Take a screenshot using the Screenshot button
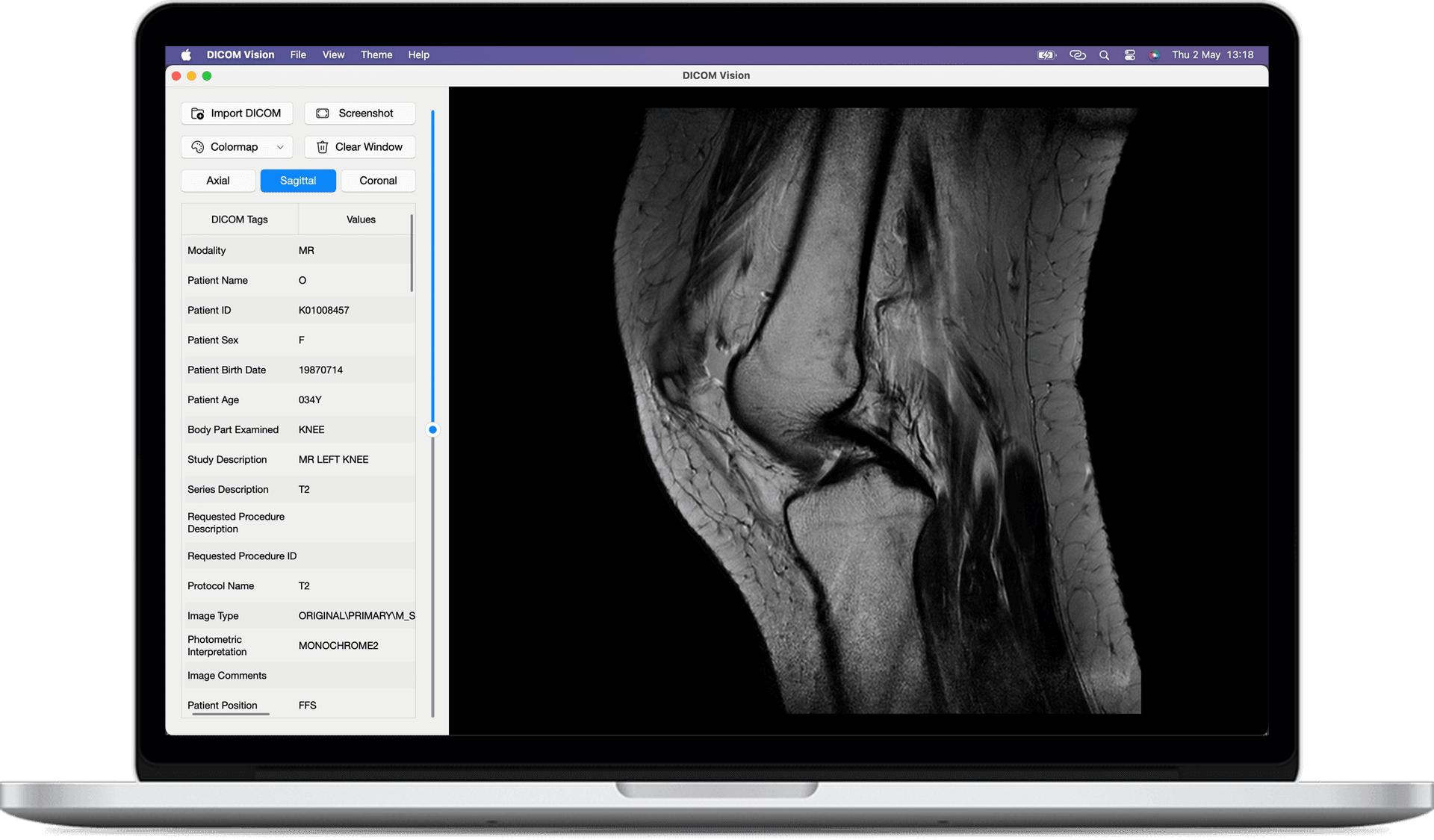Image resolution: width=1434 pixels, height=840 pixels. (359, 113)
